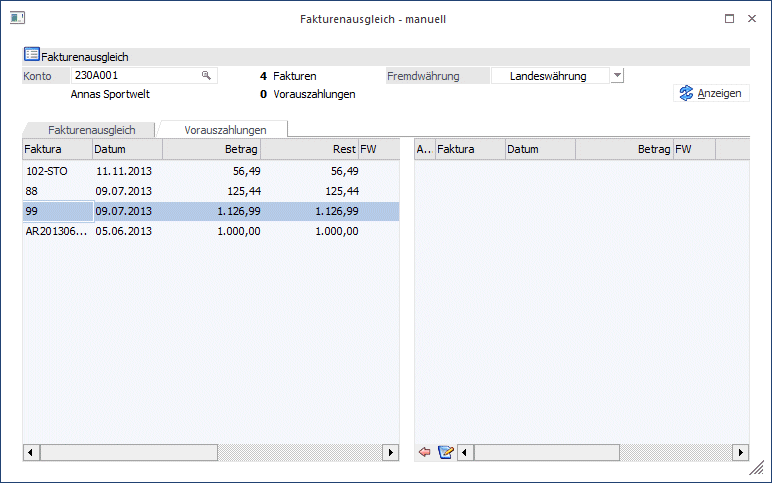Click the edit pencil notepad icon

point(446,452)
